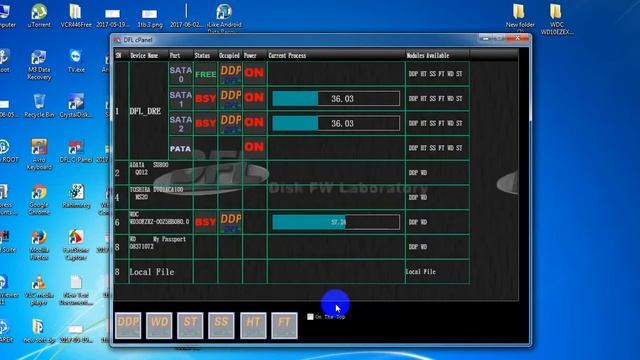Open uTorrent desktop shortcut

point(39,15)
